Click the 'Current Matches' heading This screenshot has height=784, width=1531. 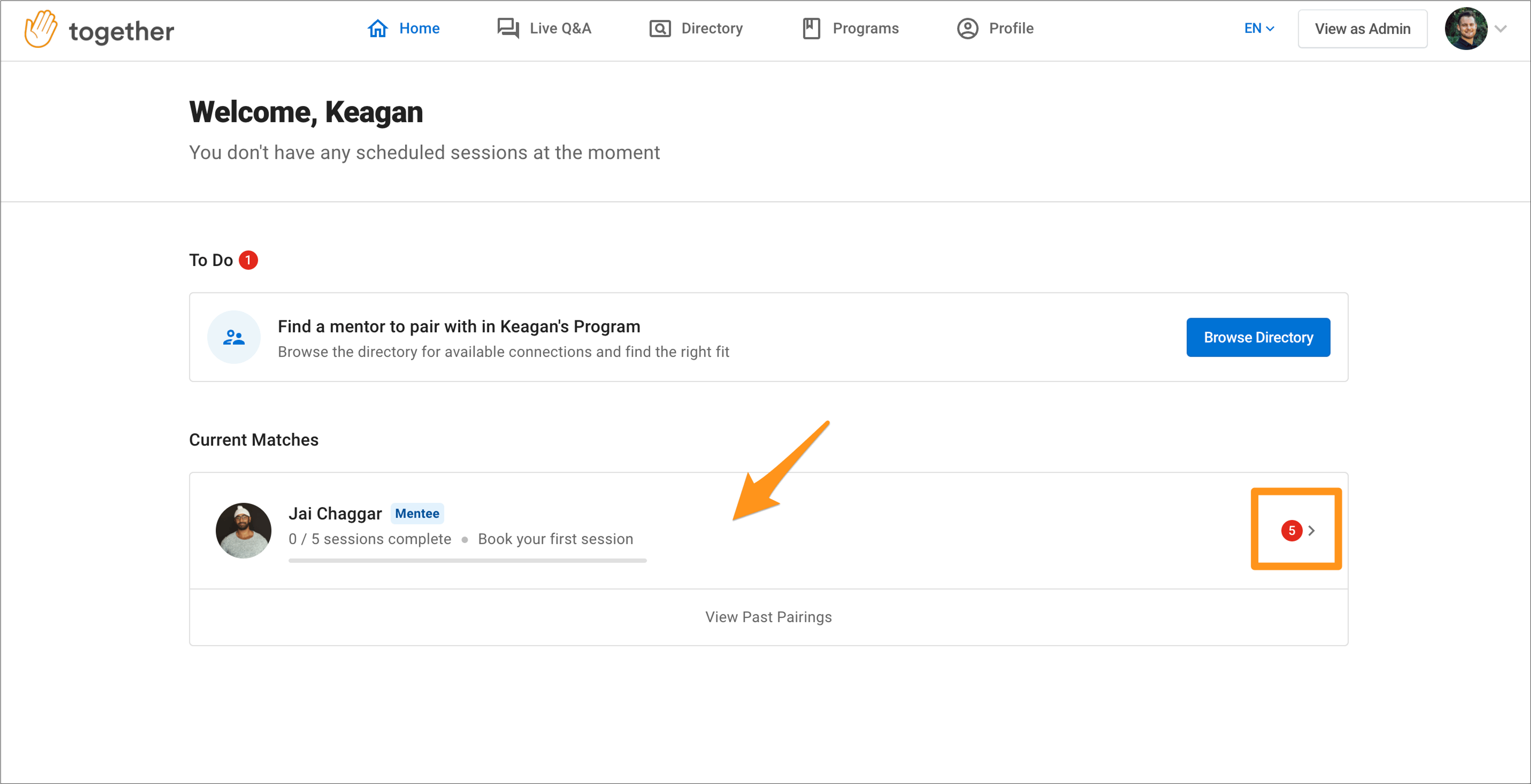pos(254,440)
